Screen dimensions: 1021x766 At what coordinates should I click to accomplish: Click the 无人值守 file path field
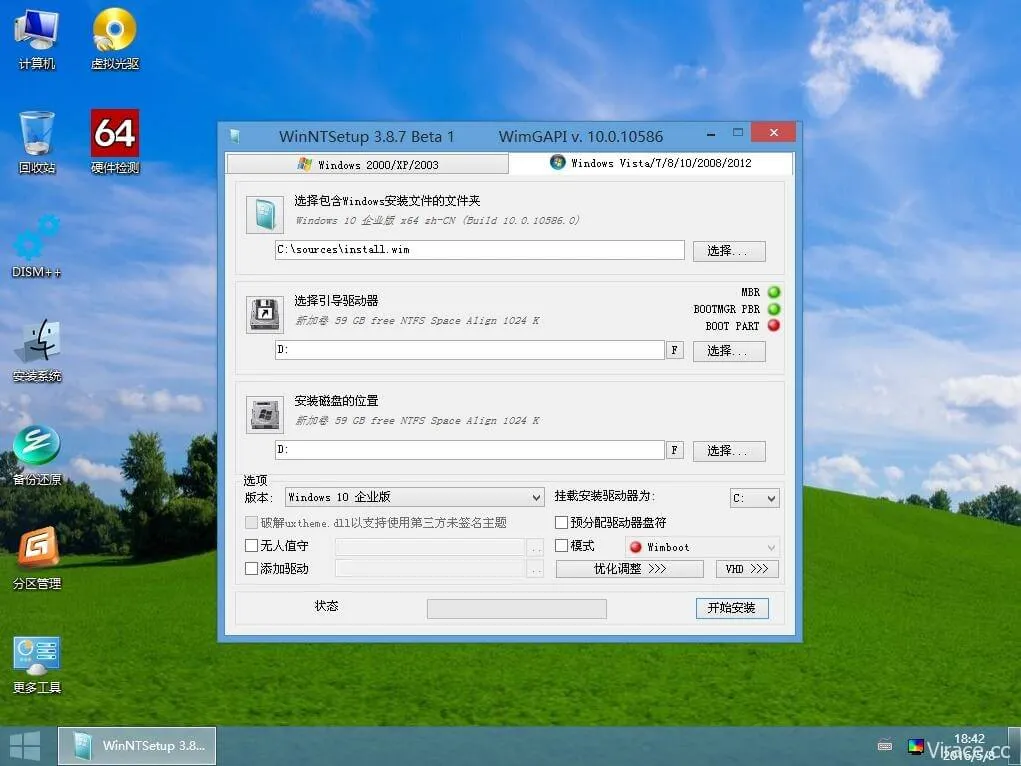430,547
